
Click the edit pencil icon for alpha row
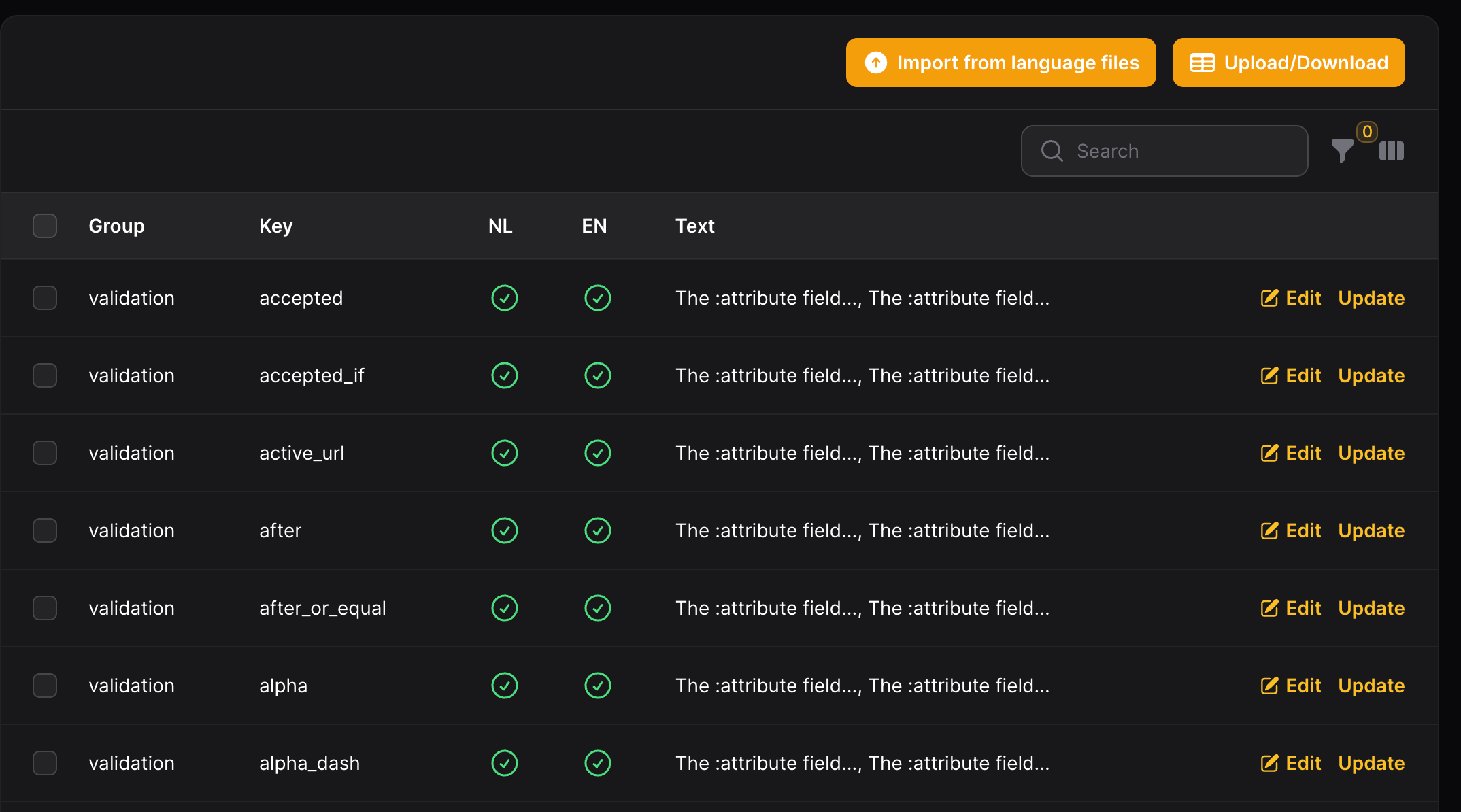click(1269, 686)
